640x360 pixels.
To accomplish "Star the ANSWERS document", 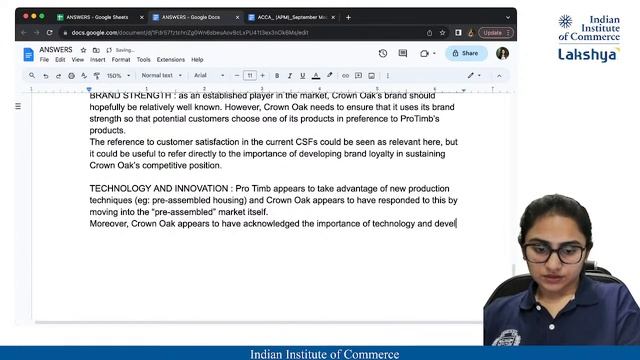I will pyautogui.click(x=83, y=50).
